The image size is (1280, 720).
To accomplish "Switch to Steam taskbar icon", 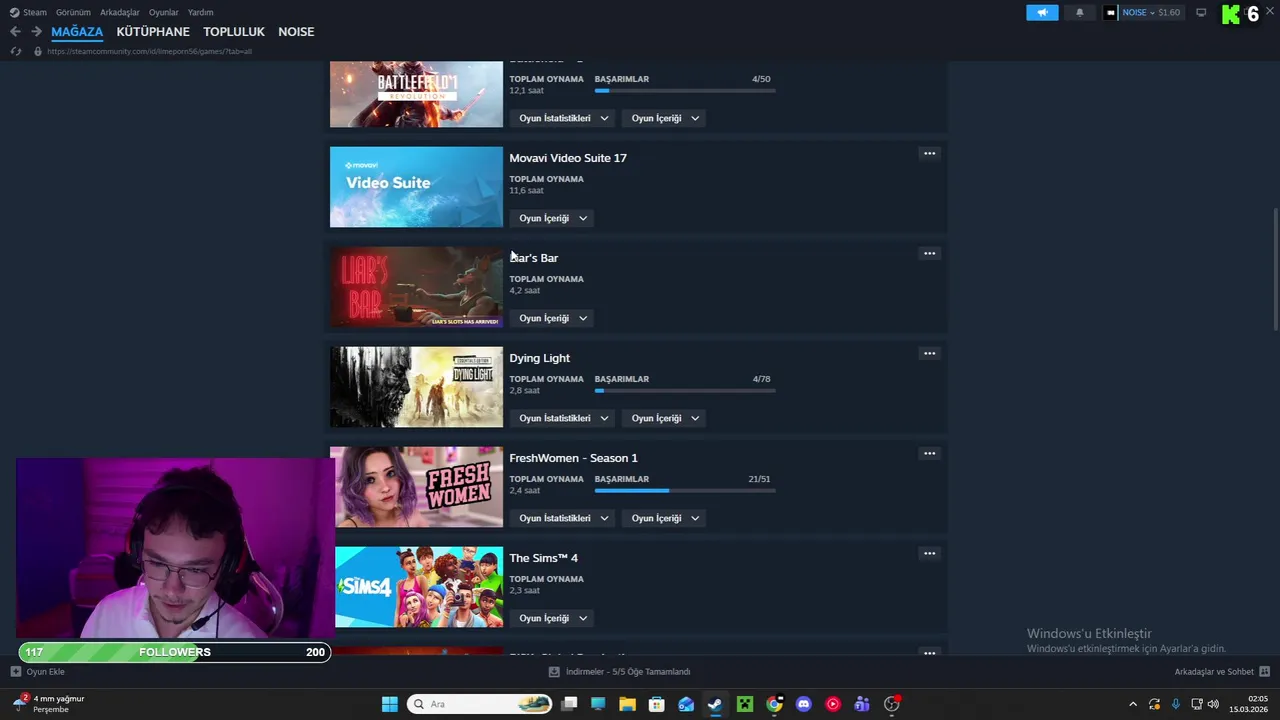I will [x=715, y=704].
